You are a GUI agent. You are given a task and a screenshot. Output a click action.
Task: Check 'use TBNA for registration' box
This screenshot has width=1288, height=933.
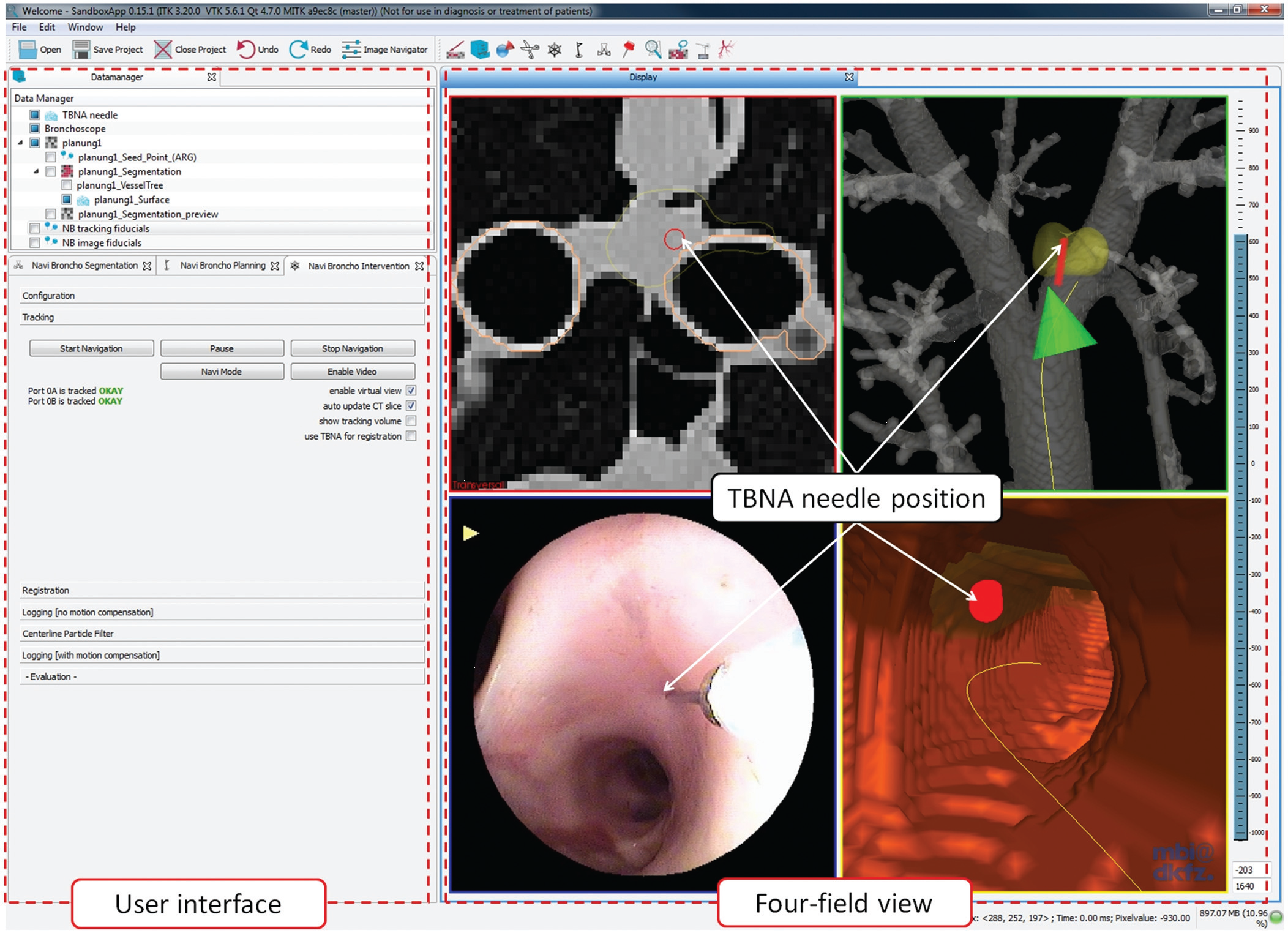pos(411,437)
